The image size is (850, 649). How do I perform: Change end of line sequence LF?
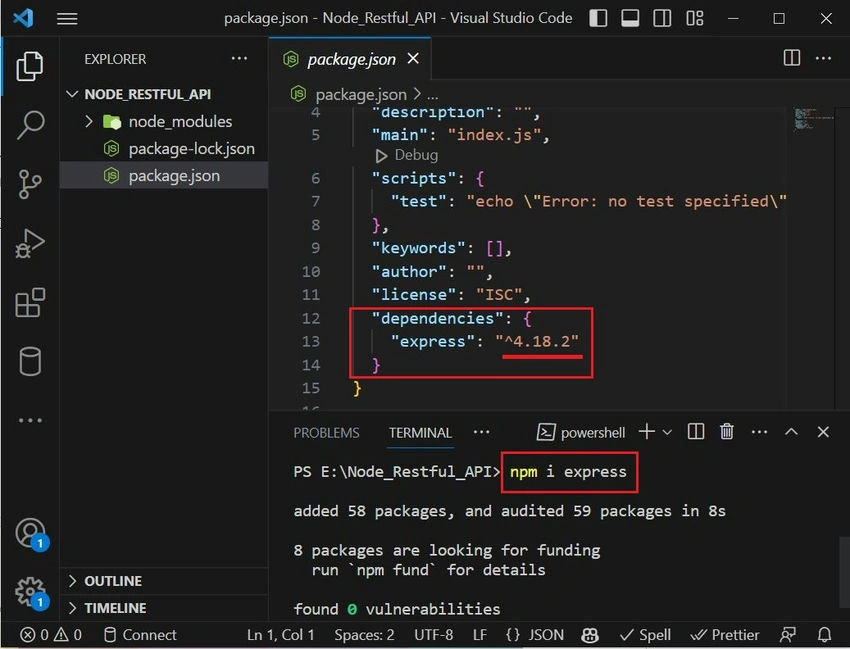point(480,635)
